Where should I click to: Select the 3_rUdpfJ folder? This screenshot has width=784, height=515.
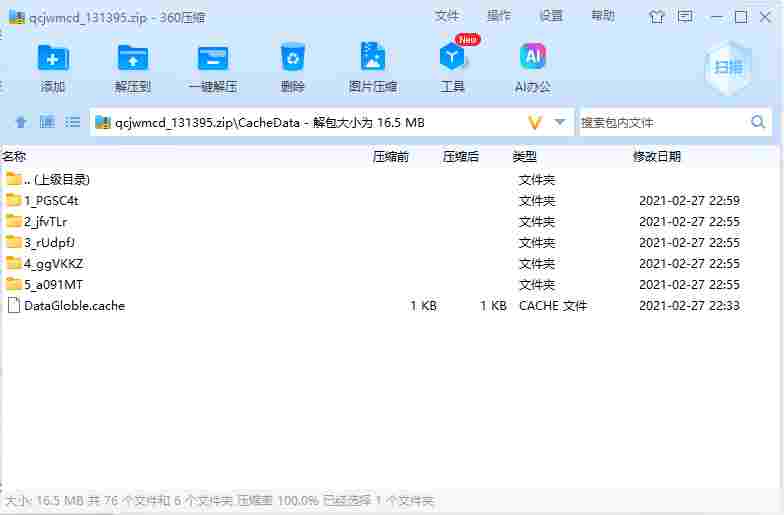(x=390, y=242)
